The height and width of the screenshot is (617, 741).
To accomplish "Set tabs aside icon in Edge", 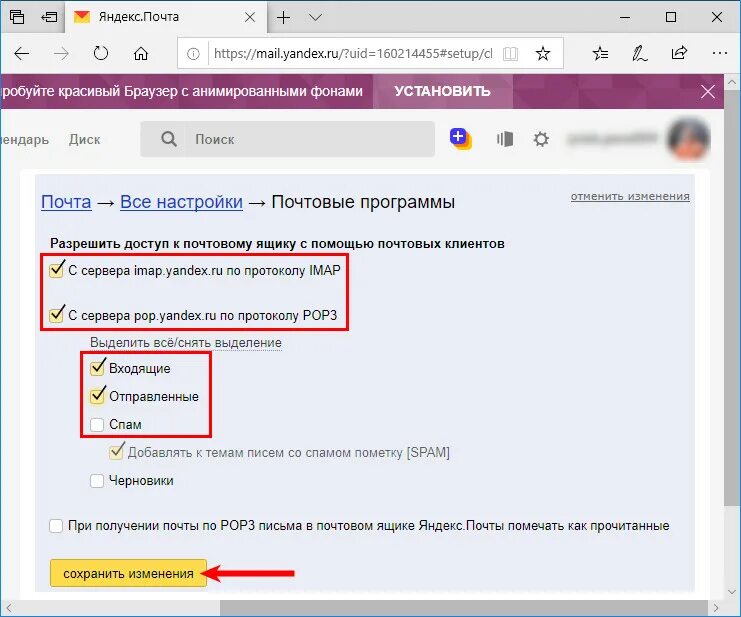I will 49,17.
